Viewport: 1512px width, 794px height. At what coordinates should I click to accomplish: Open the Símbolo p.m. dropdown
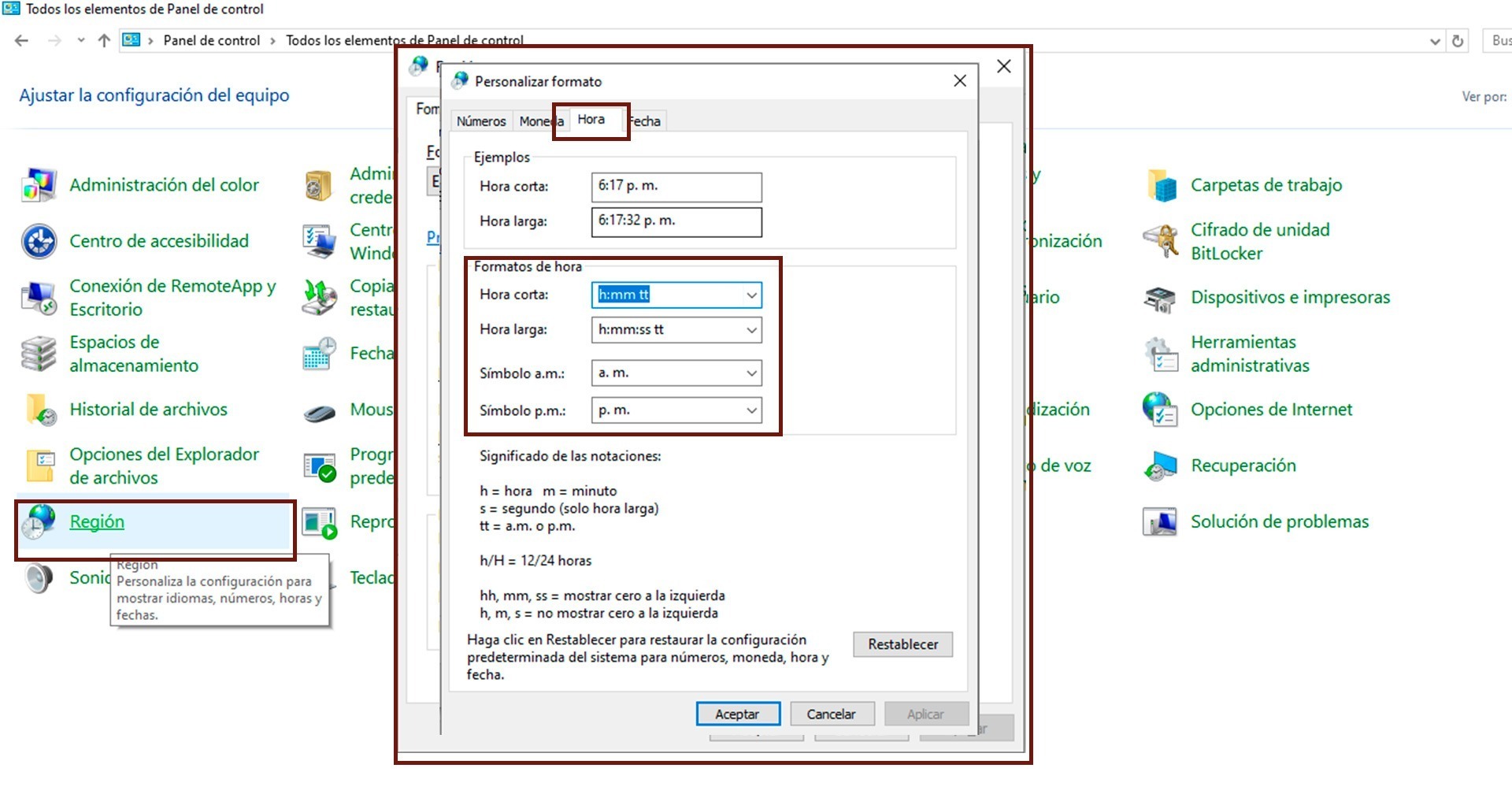click(x=751, y=410)
